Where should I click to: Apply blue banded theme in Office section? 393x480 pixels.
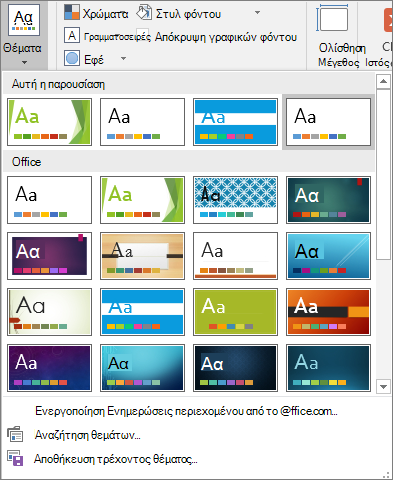pos(142,312)
